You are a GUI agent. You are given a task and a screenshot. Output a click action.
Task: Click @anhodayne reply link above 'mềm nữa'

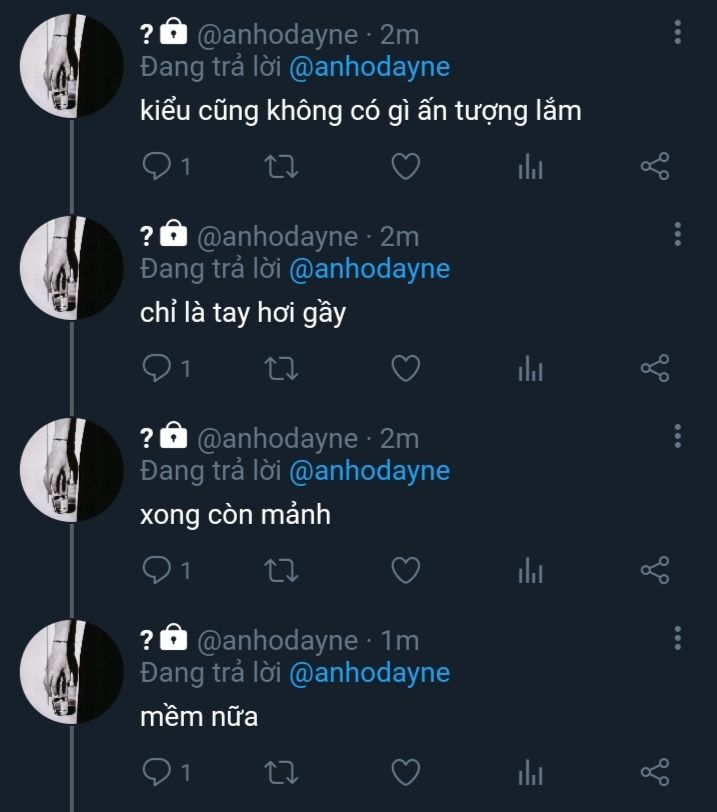click(369, 673)
